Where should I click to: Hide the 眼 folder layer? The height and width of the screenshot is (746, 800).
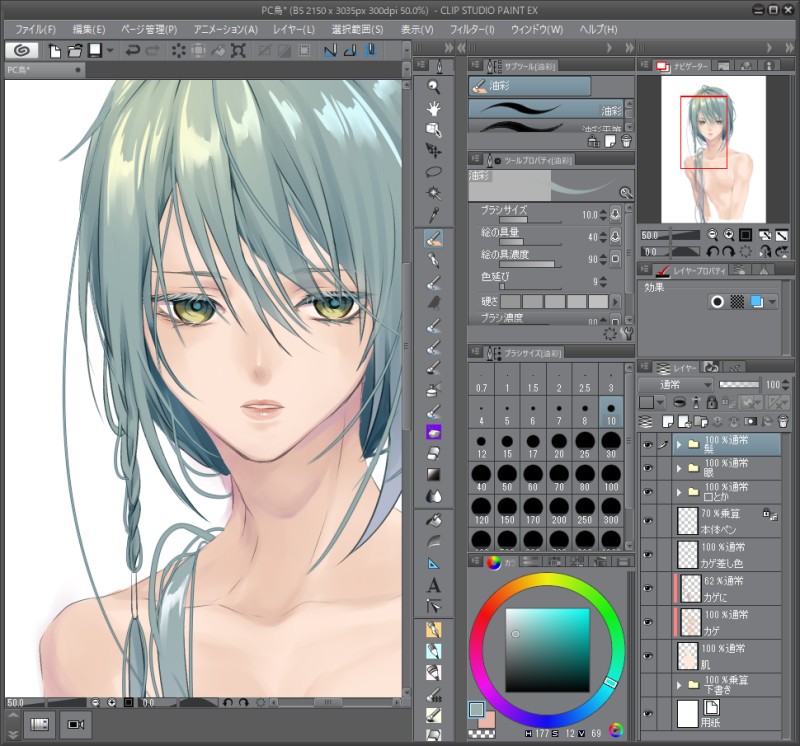[648, 468]
